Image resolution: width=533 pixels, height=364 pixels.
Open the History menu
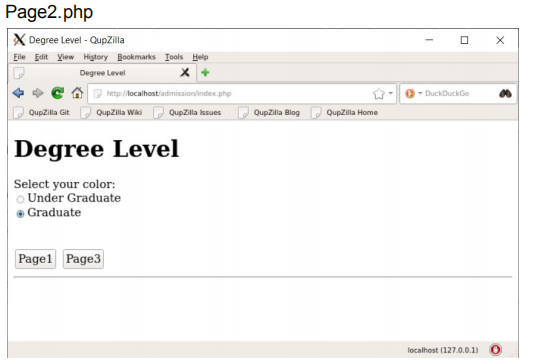pos(96,57)
